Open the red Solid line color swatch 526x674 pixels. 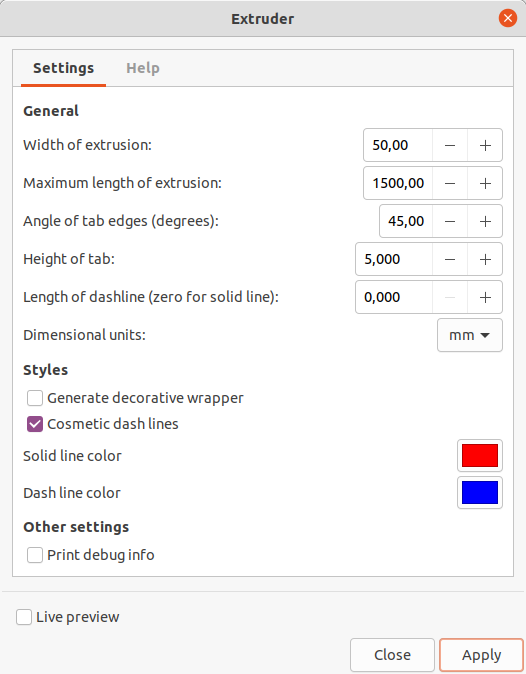coord(480,456)
